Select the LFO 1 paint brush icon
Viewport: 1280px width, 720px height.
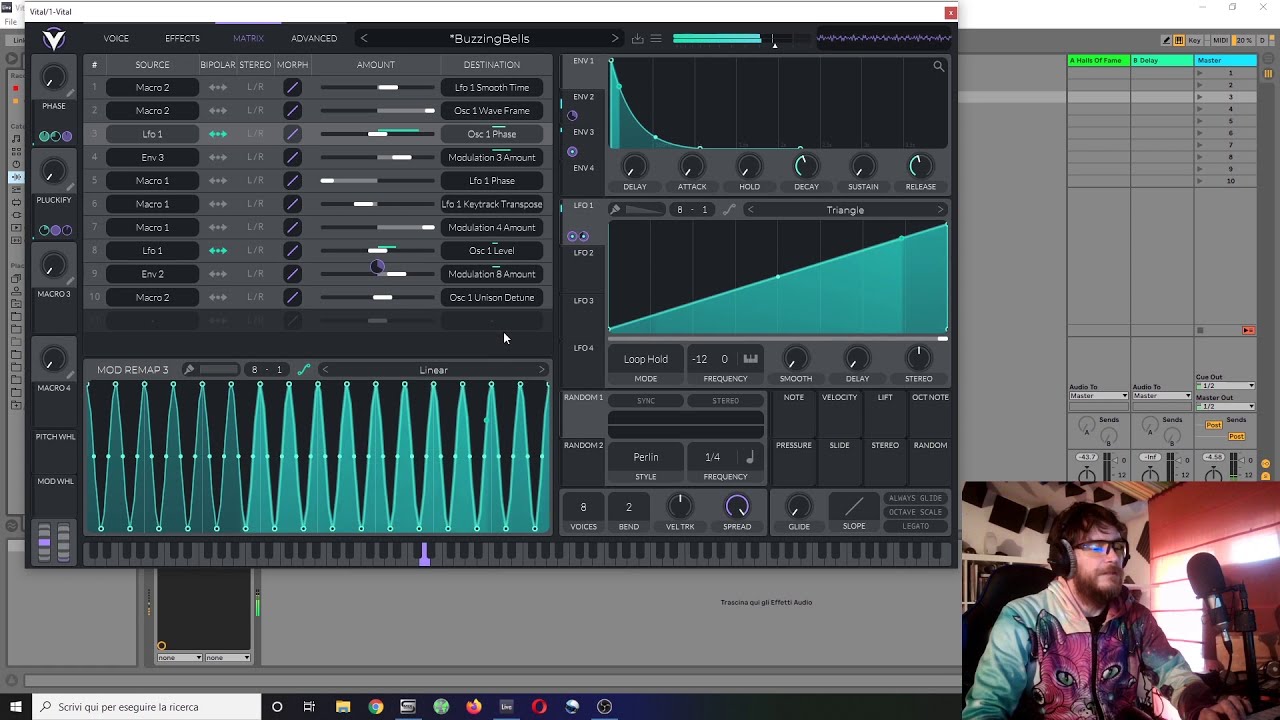coord(615,210)
